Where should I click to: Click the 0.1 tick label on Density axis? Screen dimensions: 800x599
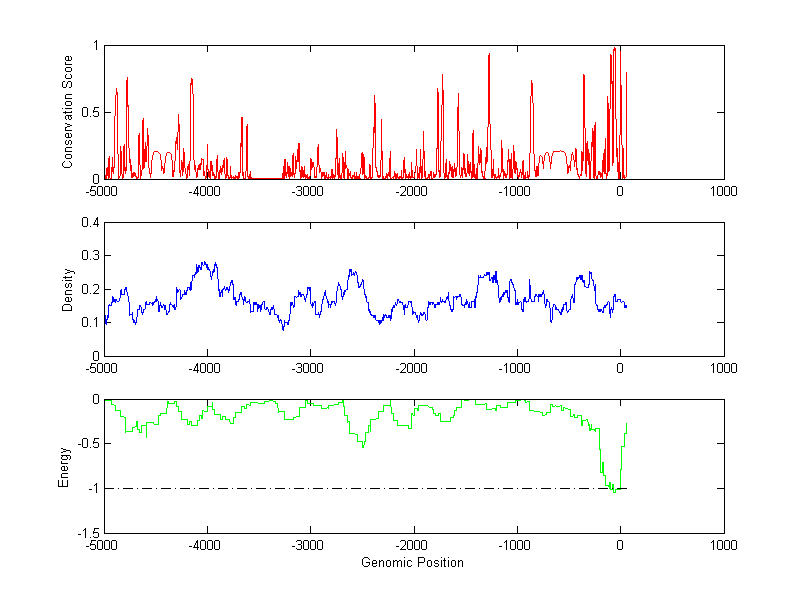[x=89, y=322]
